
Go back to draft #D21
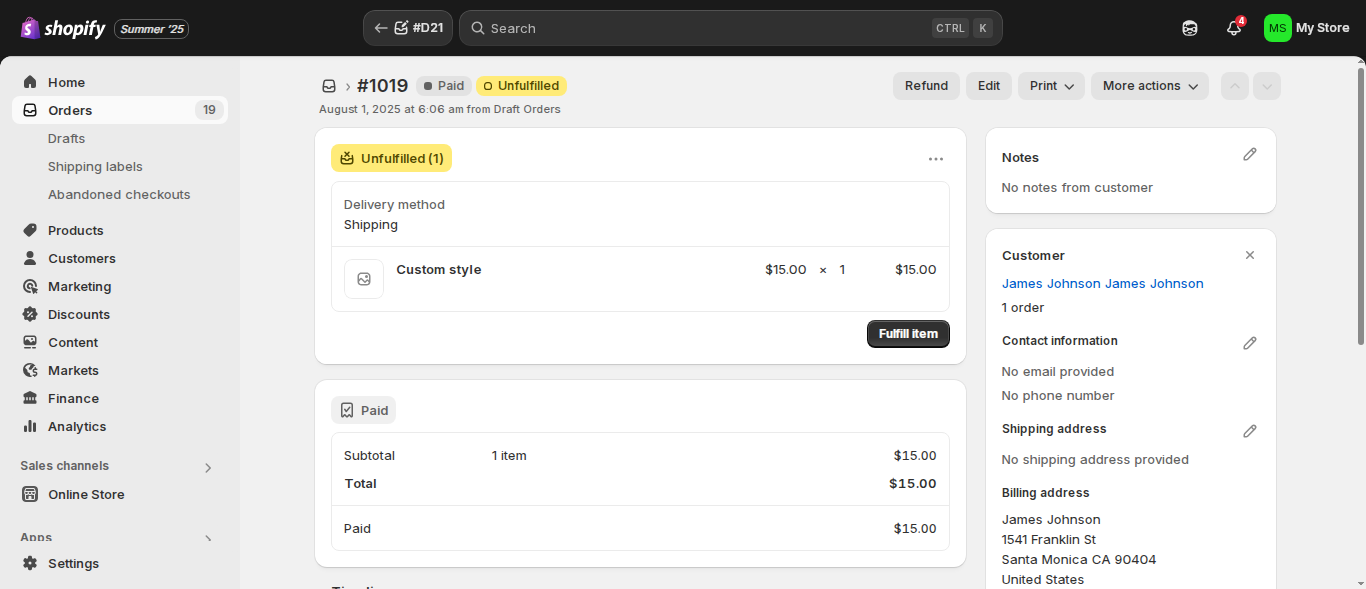(408, 28)
